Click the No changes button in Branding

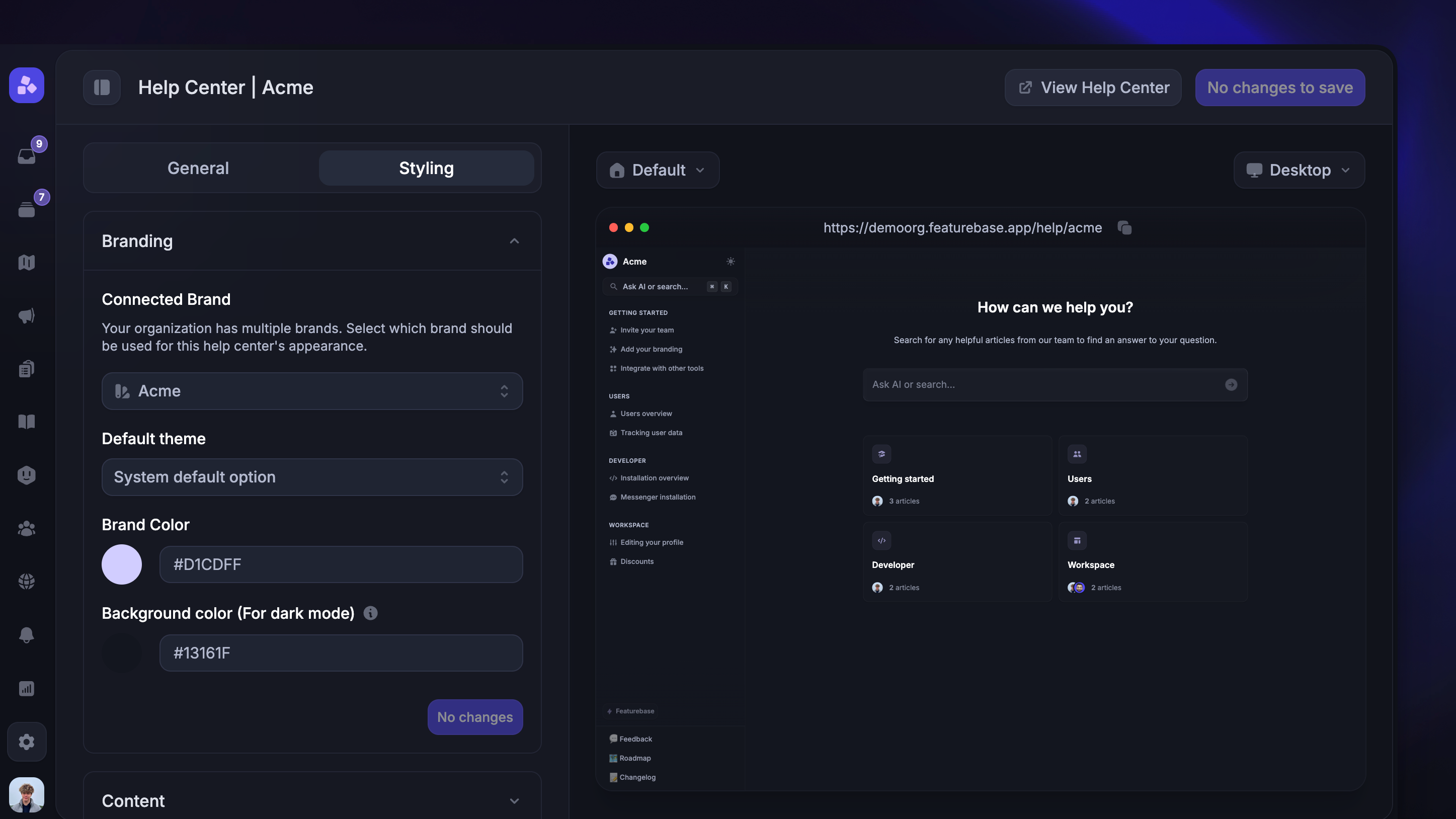pyautogui.click(x=475, y=717)
